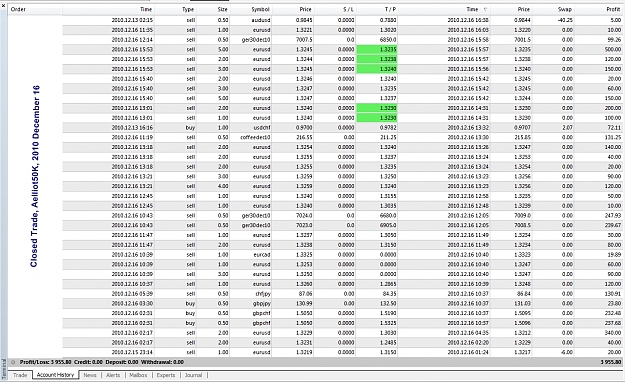Screen dimensions: 625x383
Task: Click the open time 2010.12.13 16:16
Action: [132, 128]
